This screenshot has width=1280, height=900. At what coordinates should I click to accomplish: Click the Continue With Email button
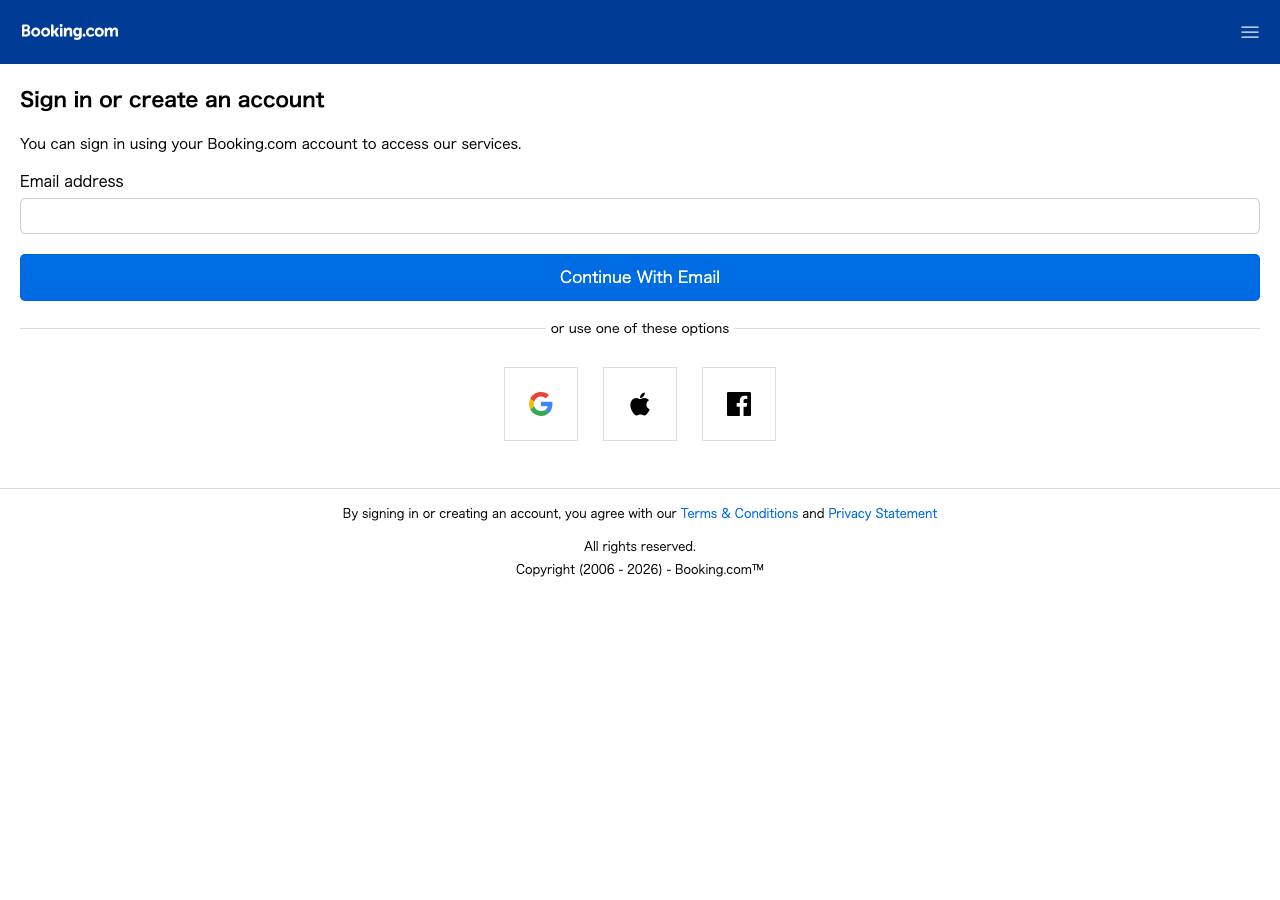[x=640, y=277]
